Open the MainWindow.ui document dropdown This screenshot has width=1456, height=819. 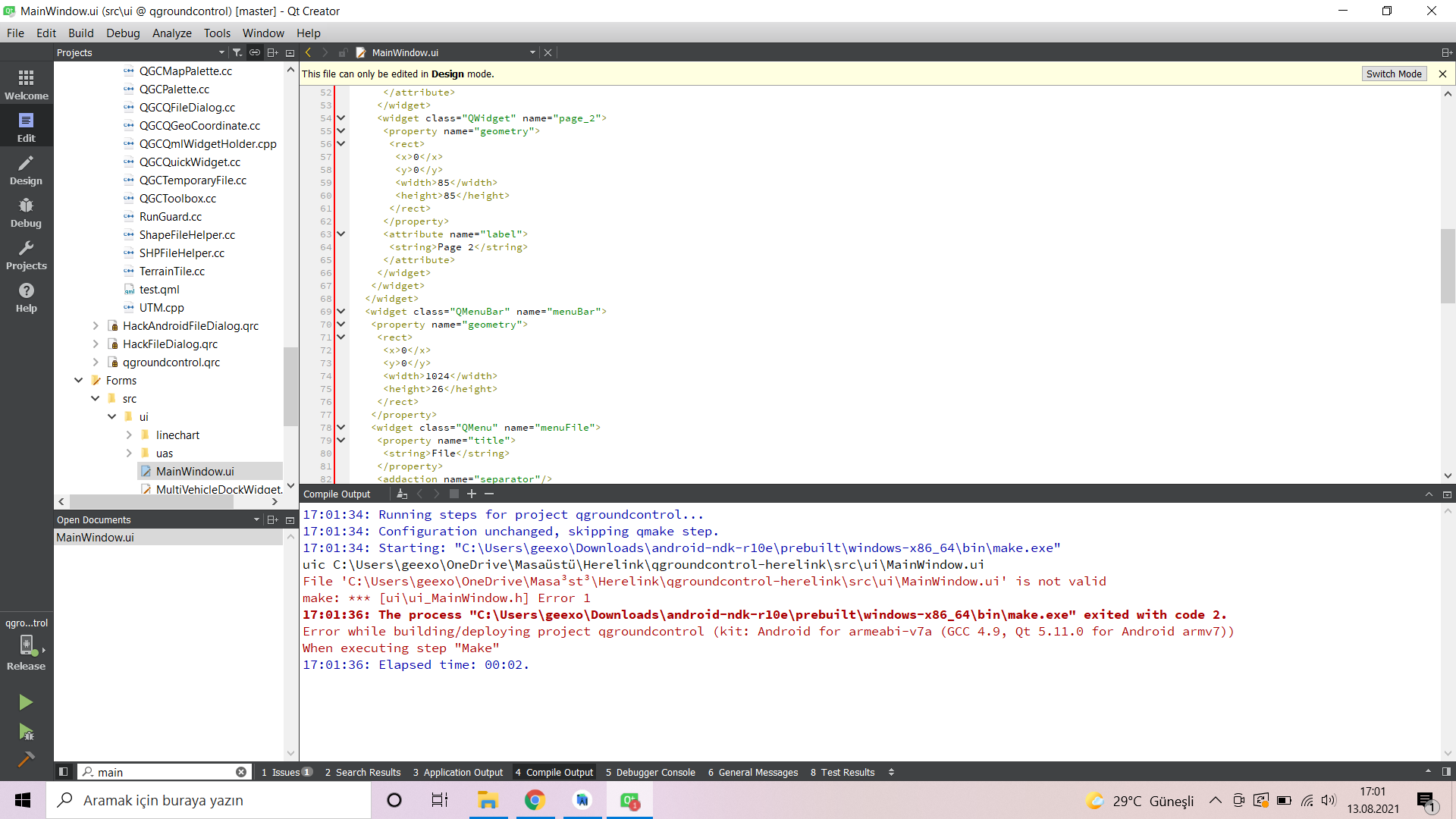tap(532, 52)
